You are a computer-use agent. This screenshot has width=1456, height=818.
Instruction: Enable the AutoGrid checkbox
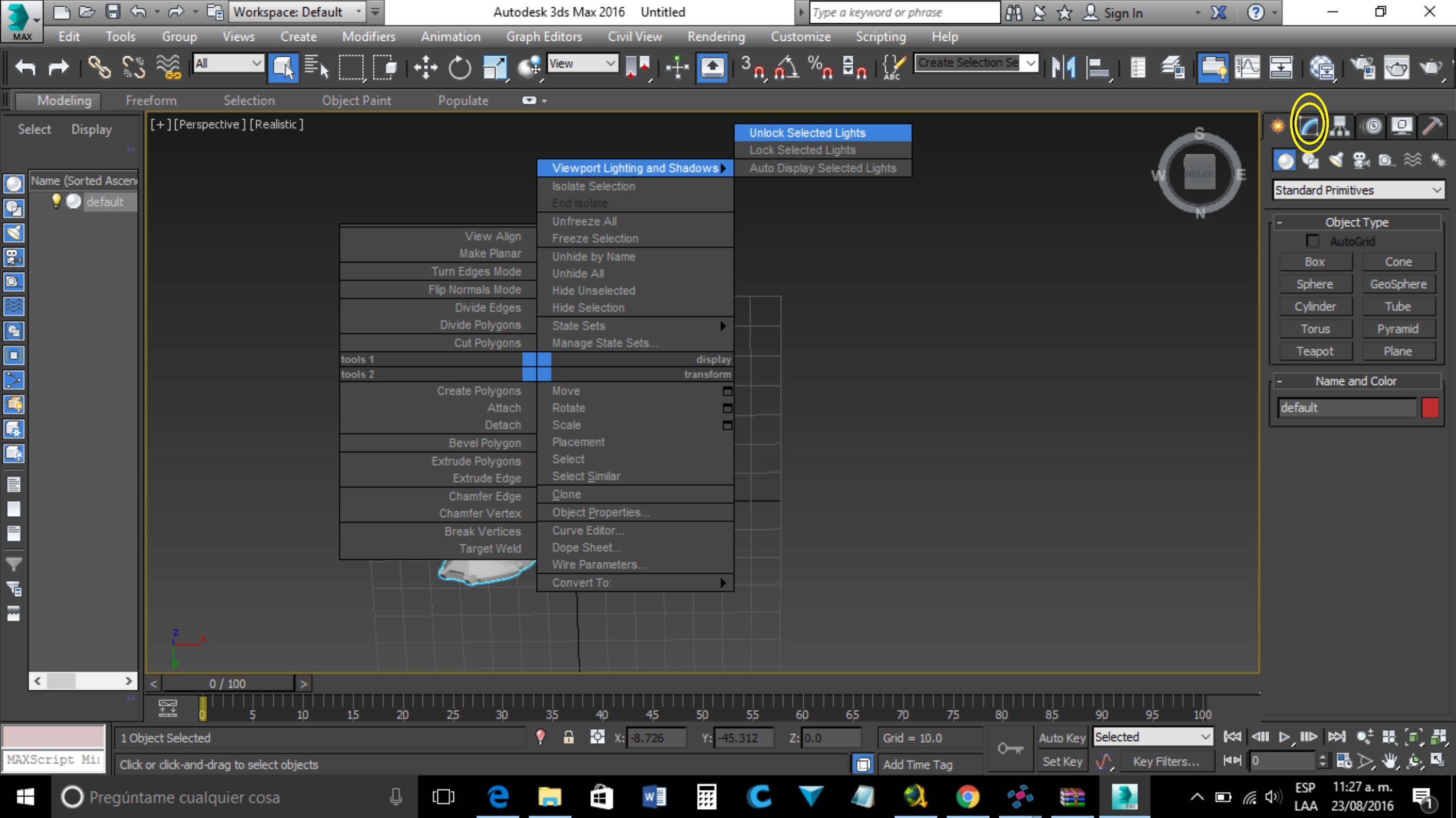coord(1312,241)
